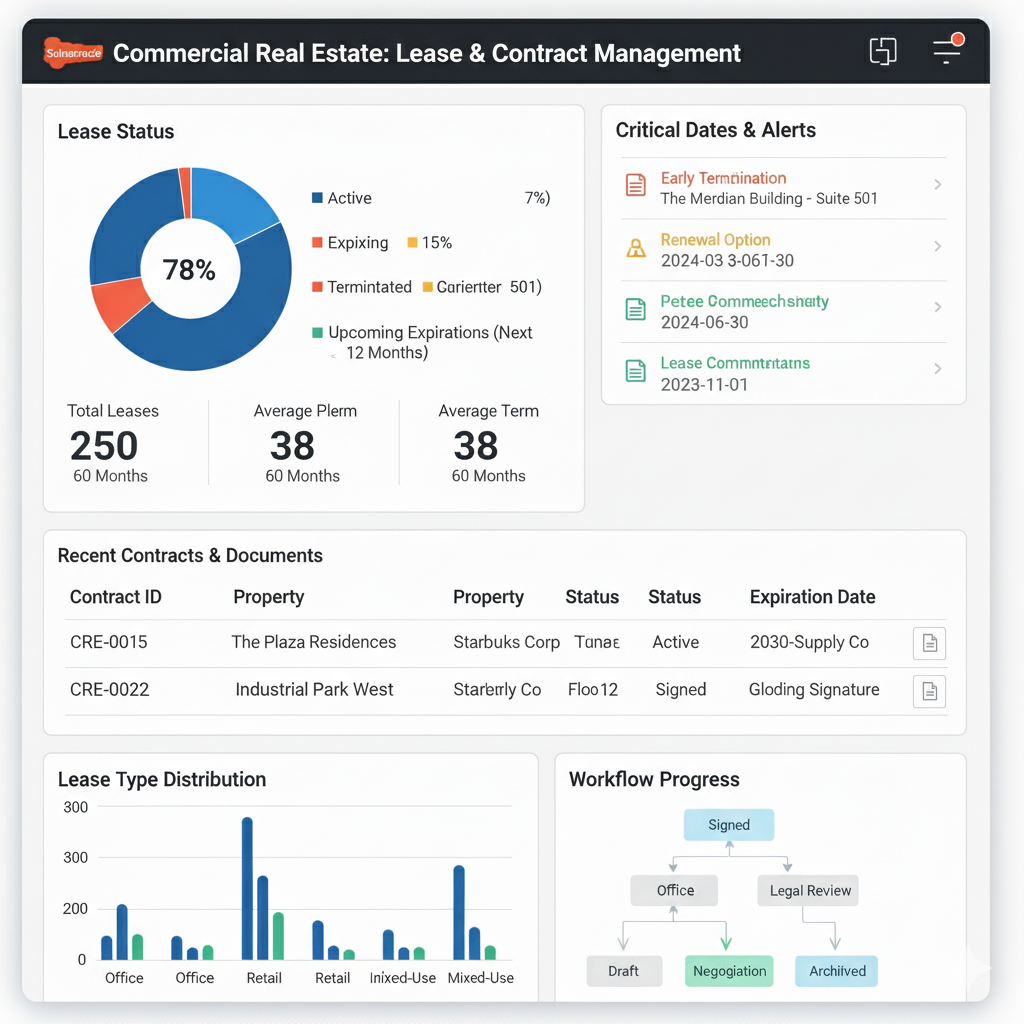1024x1024 pixels.
Task: Select the Signed workflow node
Action: tap(729, 825)
